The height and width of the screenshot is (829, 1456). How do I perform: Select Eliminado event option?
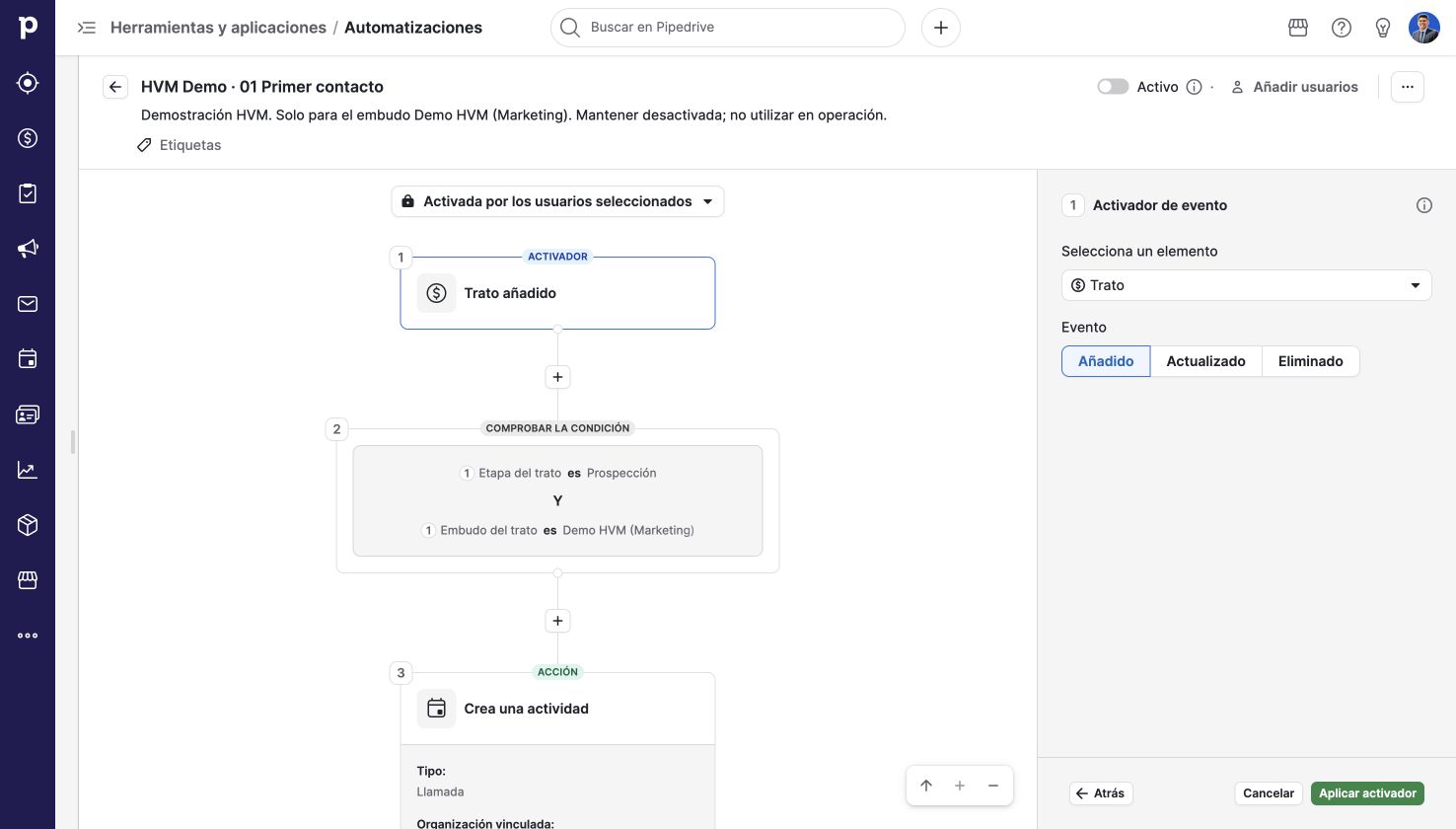click(1310, 361)
